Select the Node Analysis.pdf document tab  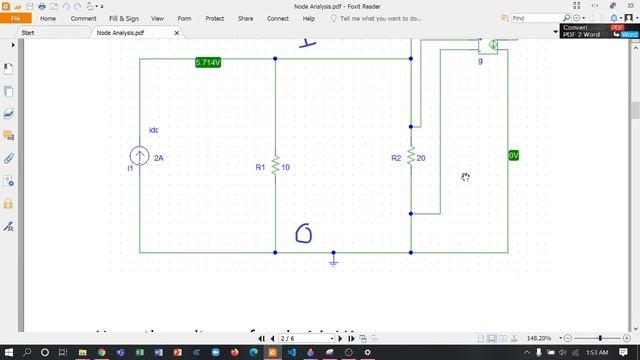(x=120, y=33)
